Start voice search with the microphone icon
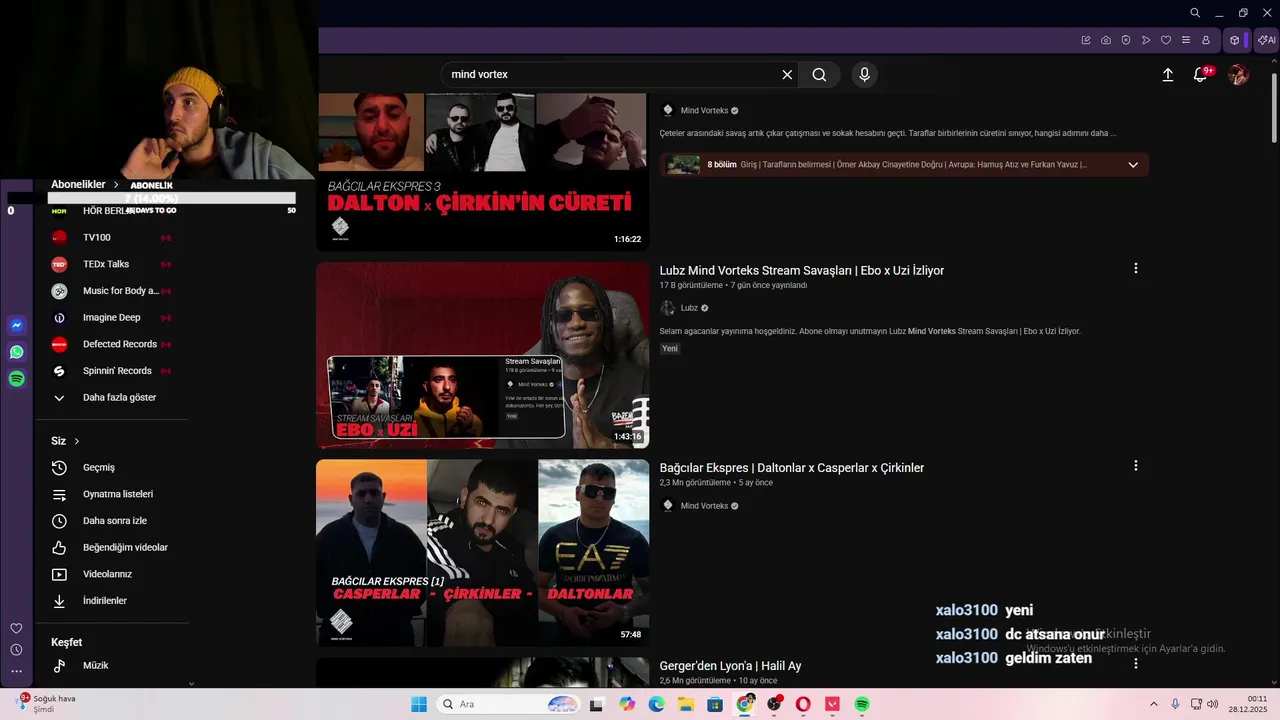 point(864,74)
